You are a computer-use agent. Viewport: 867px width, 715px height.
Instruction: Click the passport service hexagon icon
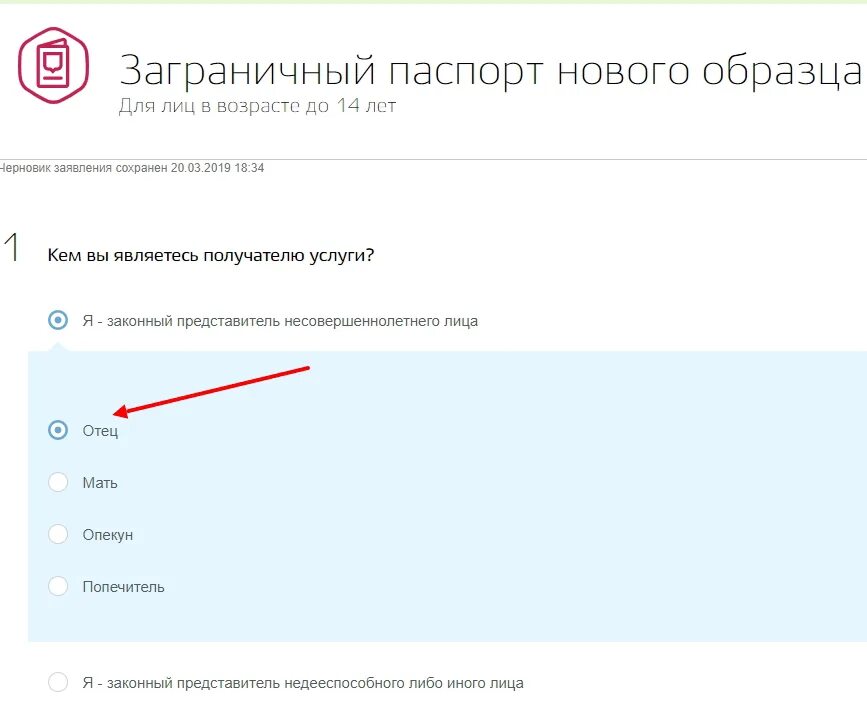tap(53, 65)
